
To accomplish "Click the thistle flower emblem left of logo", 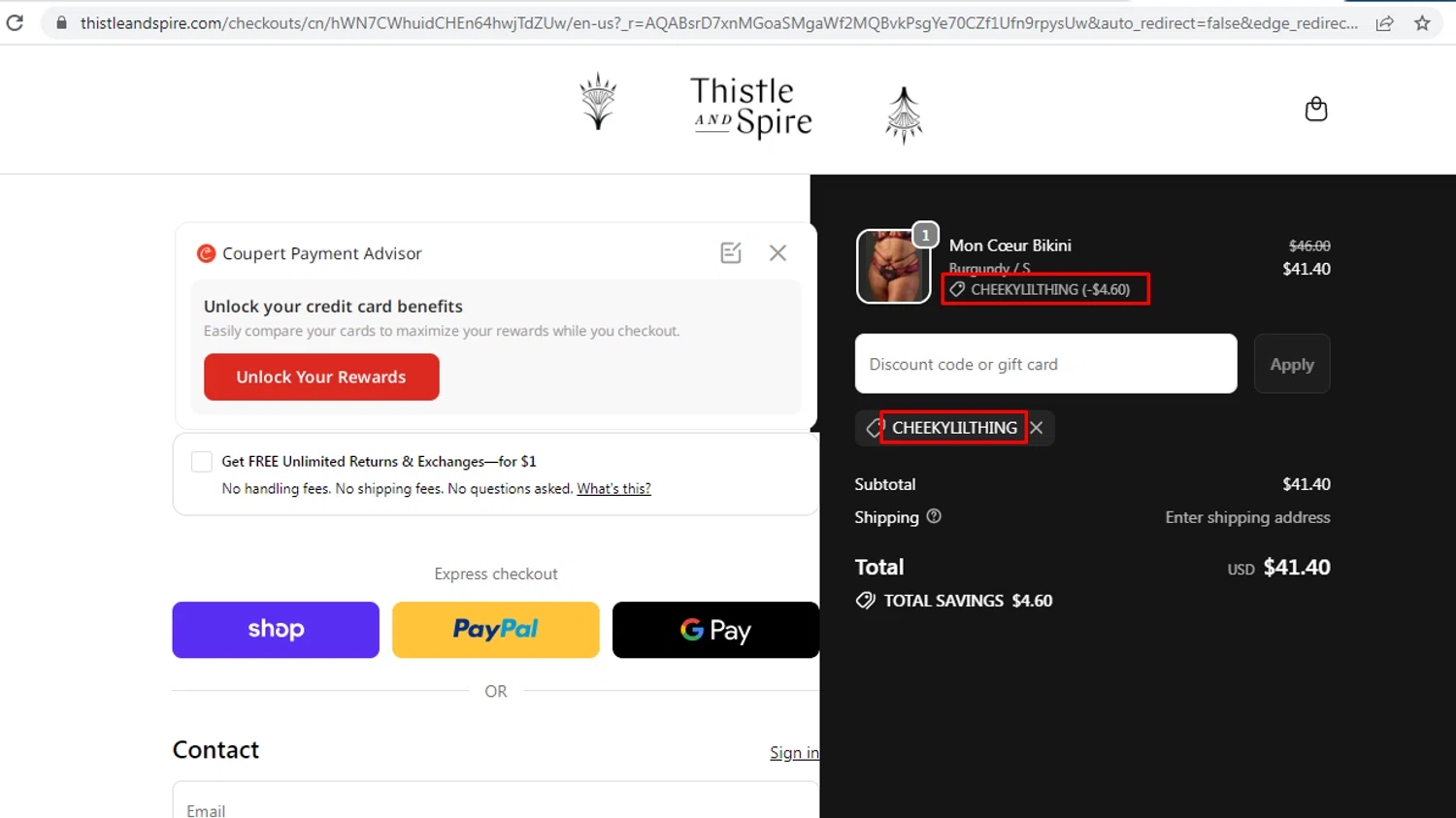I will tap(598, 101).
